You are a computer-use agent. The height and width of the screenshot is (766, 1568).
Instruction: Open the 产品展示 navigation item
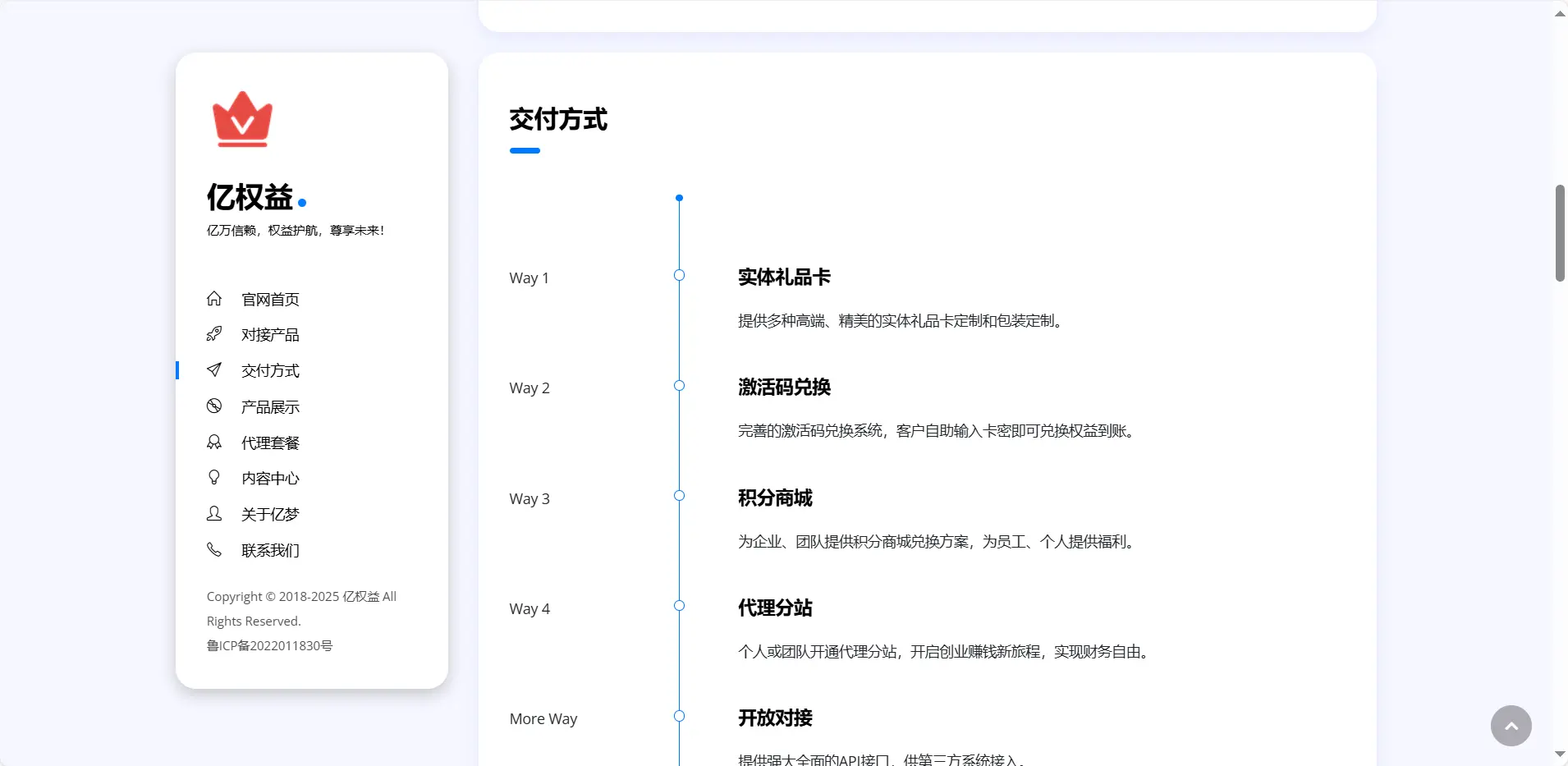tap(269, 406)
